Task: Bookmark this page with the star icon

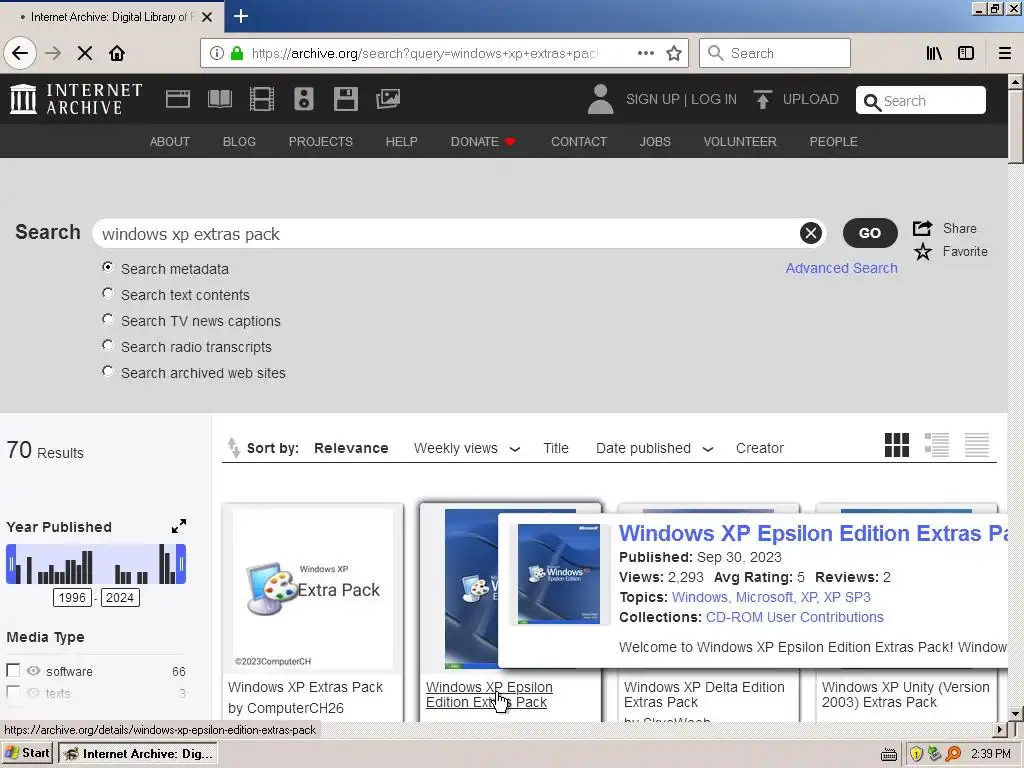Action: [674, 53]
